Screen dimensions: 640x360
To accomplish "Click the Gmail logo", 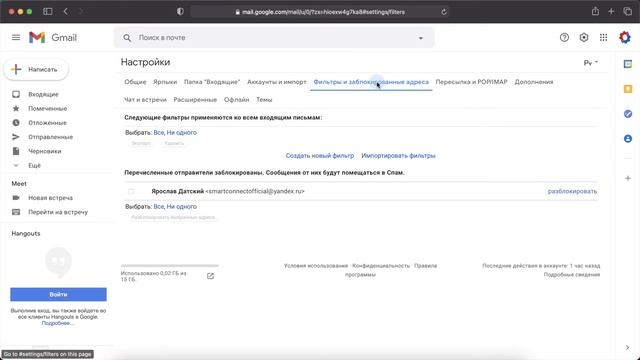I will click(53, 38).
